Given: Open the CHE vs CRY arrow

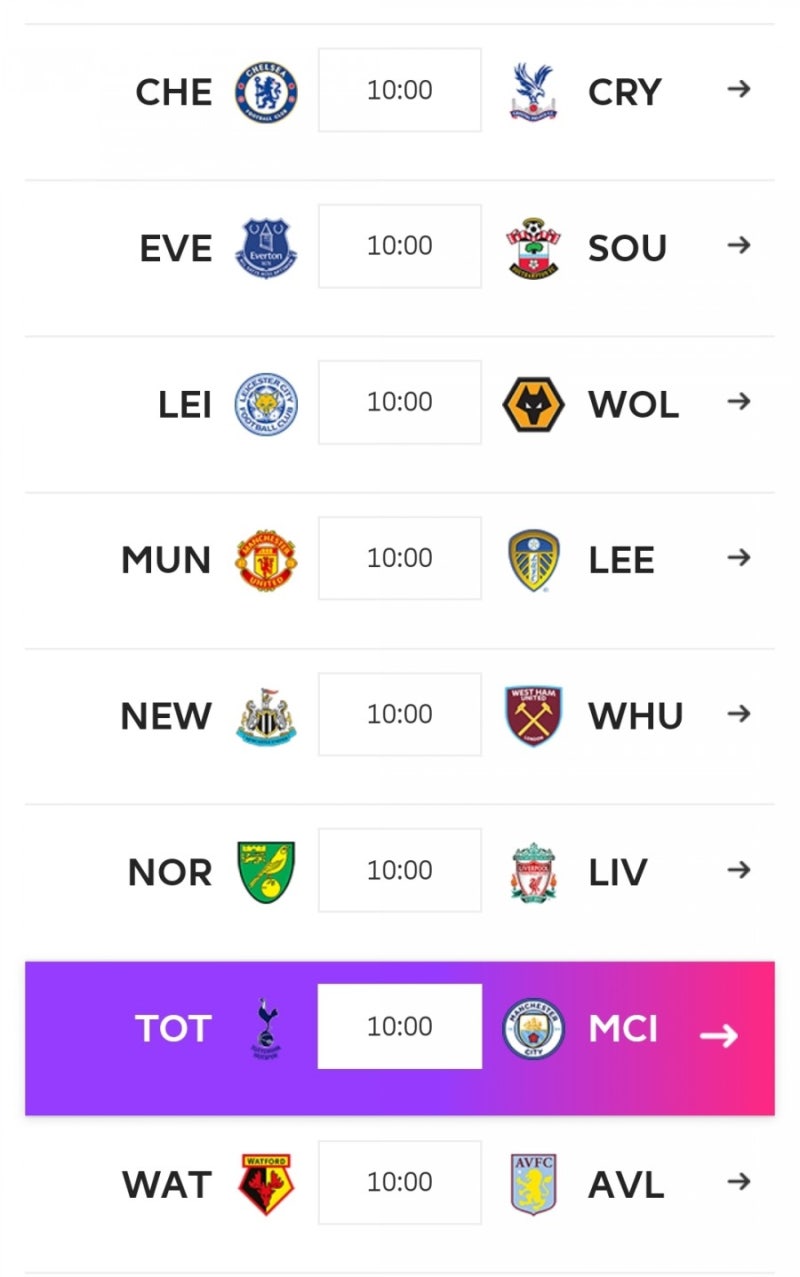Looking at the screenshot, I should coord(739,89).
